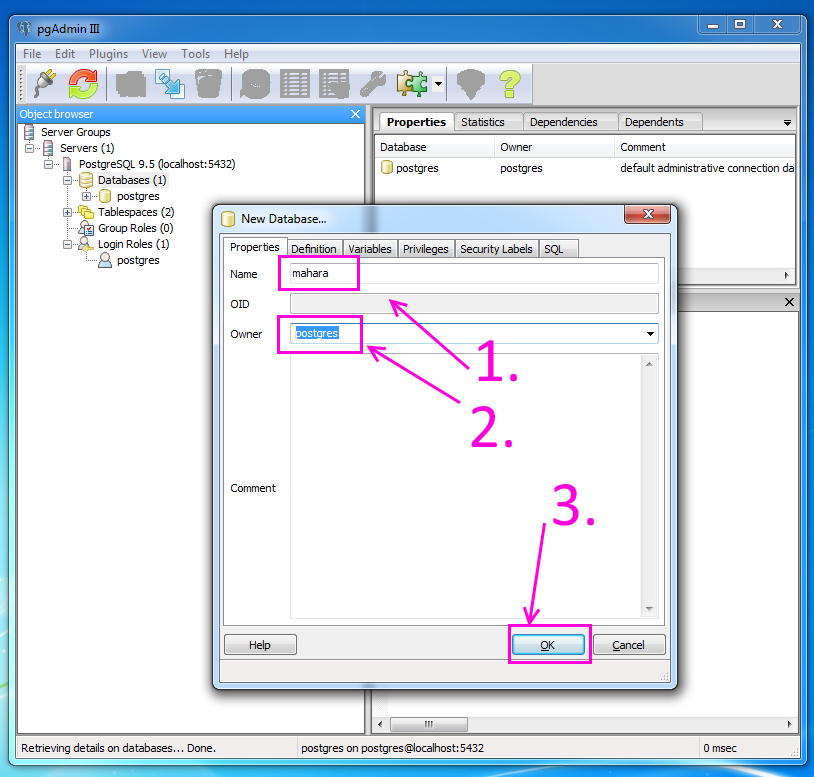Select postgres row in Properties list
Image resolution: width=814 pixels, height=777 pixels.
[x=585, y=168]
